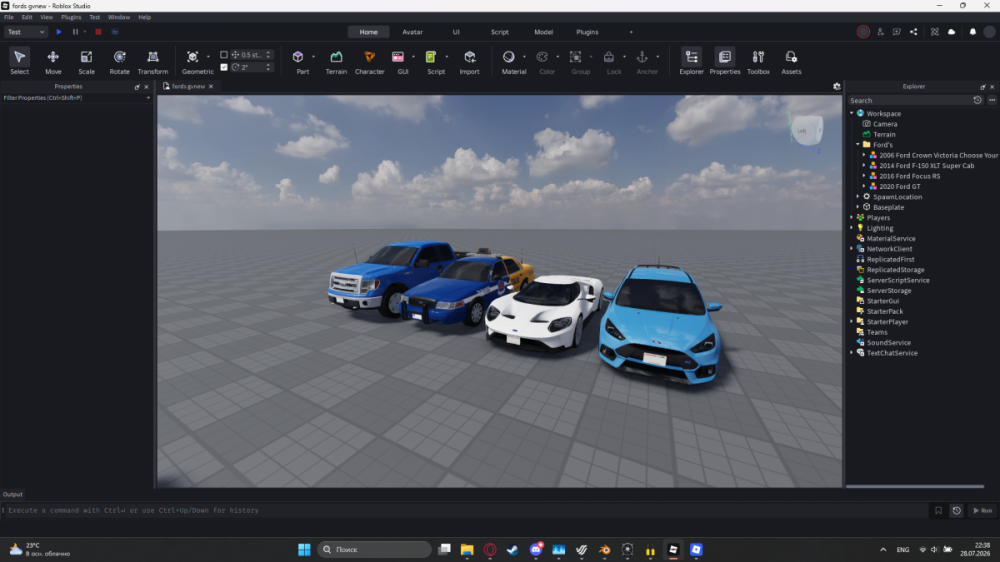This screenshot has height=562, width=1000.
Task: Open the Script ribbon tab
Action: [499, 32]
